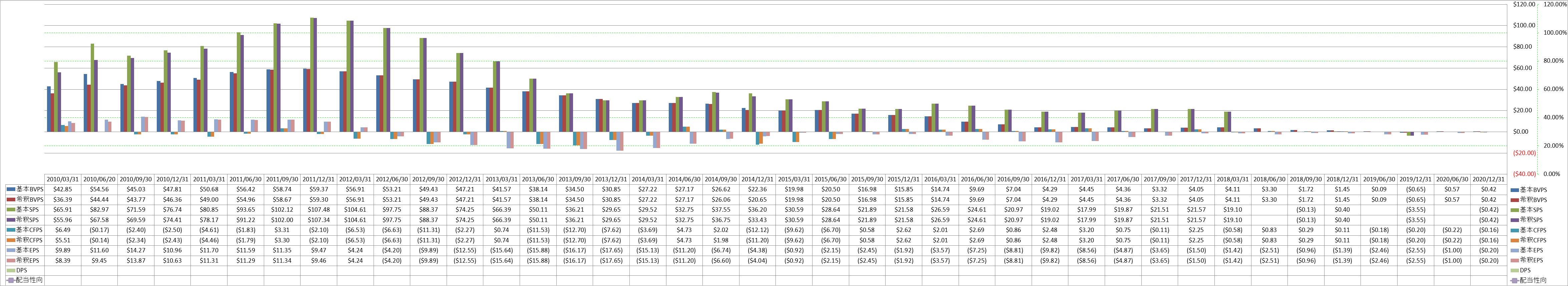Select the 2012/09/30 column header
This screenshot has width=1568, height=286.
429,180
